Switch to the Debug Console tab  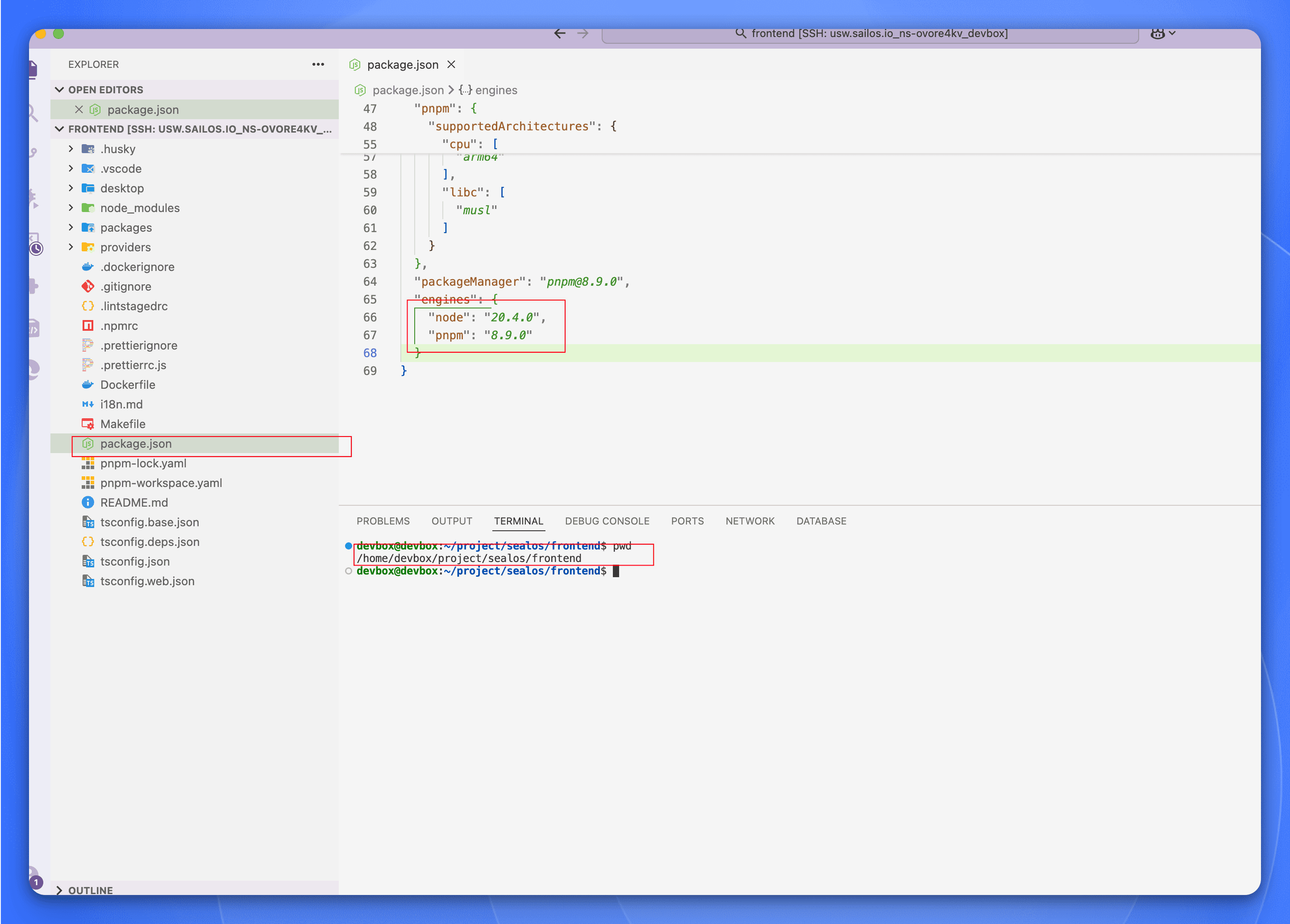[607, 520]
